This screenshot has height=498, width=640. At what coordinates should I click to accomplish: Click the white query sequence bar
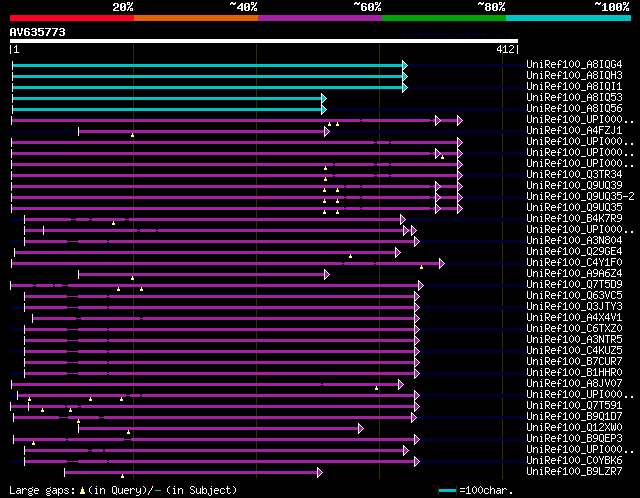pos(264,41)
